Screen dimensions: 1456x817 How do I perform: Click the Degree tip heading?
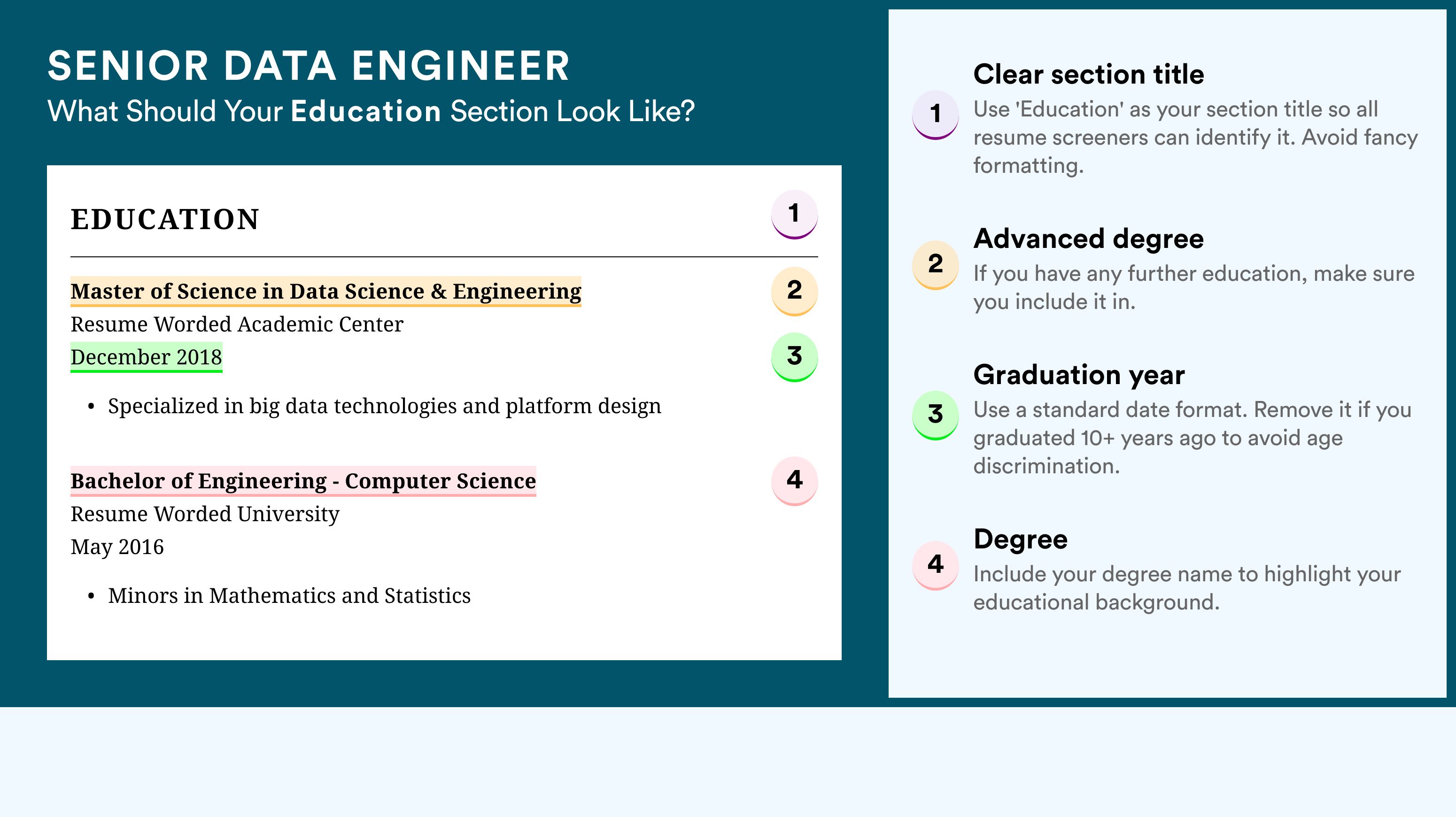click(x=1021, y=539)
